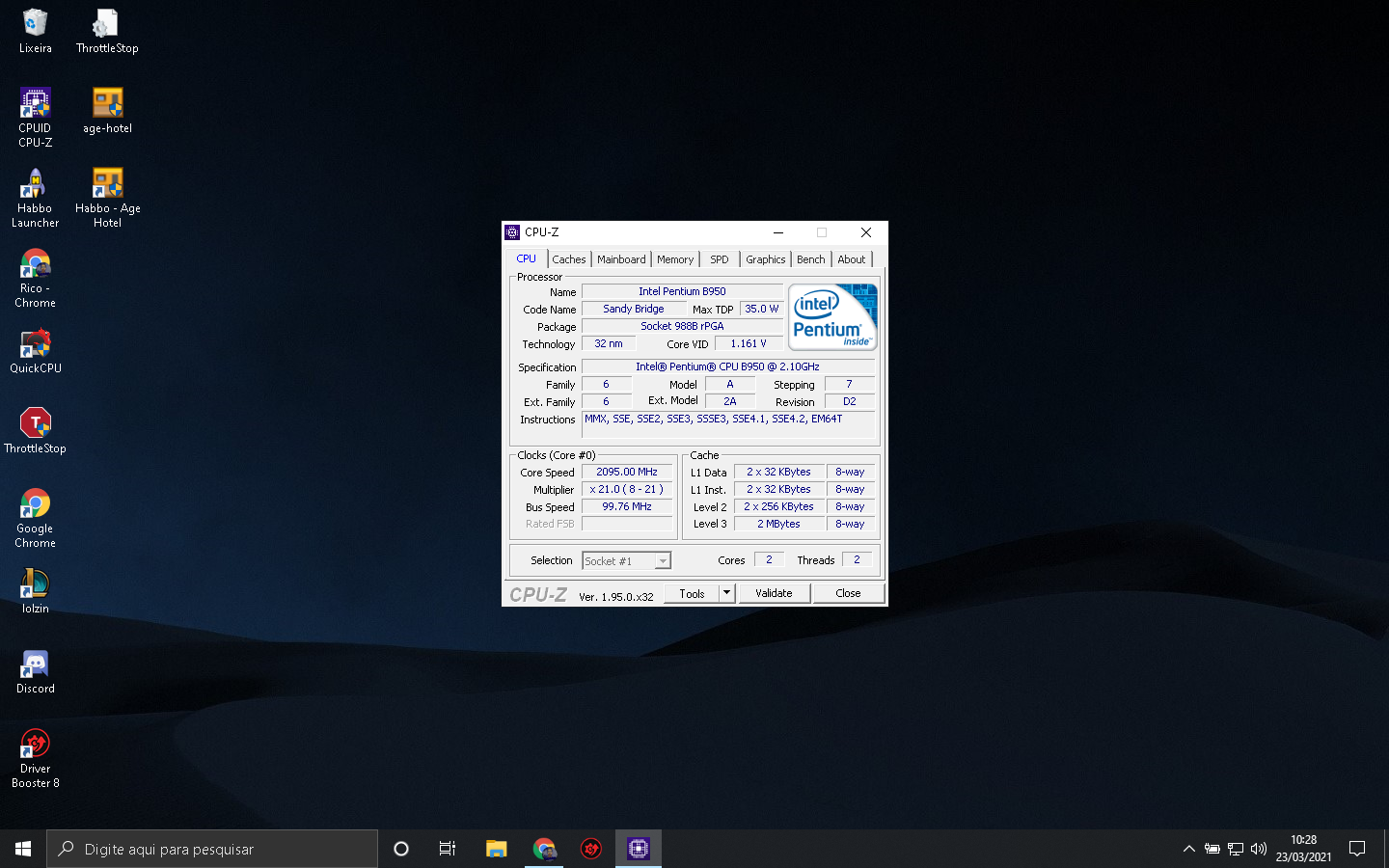
Task: Open the ThrottleStop file icon beside Lixeira
Action: tap(106, 31)
